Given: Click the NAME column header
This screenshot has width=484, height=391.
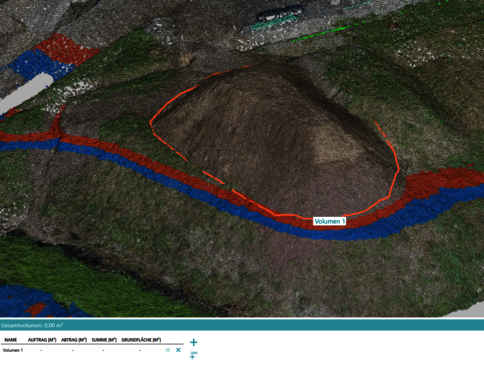Looking at the screenshot, I should click(x=11, y=340).
